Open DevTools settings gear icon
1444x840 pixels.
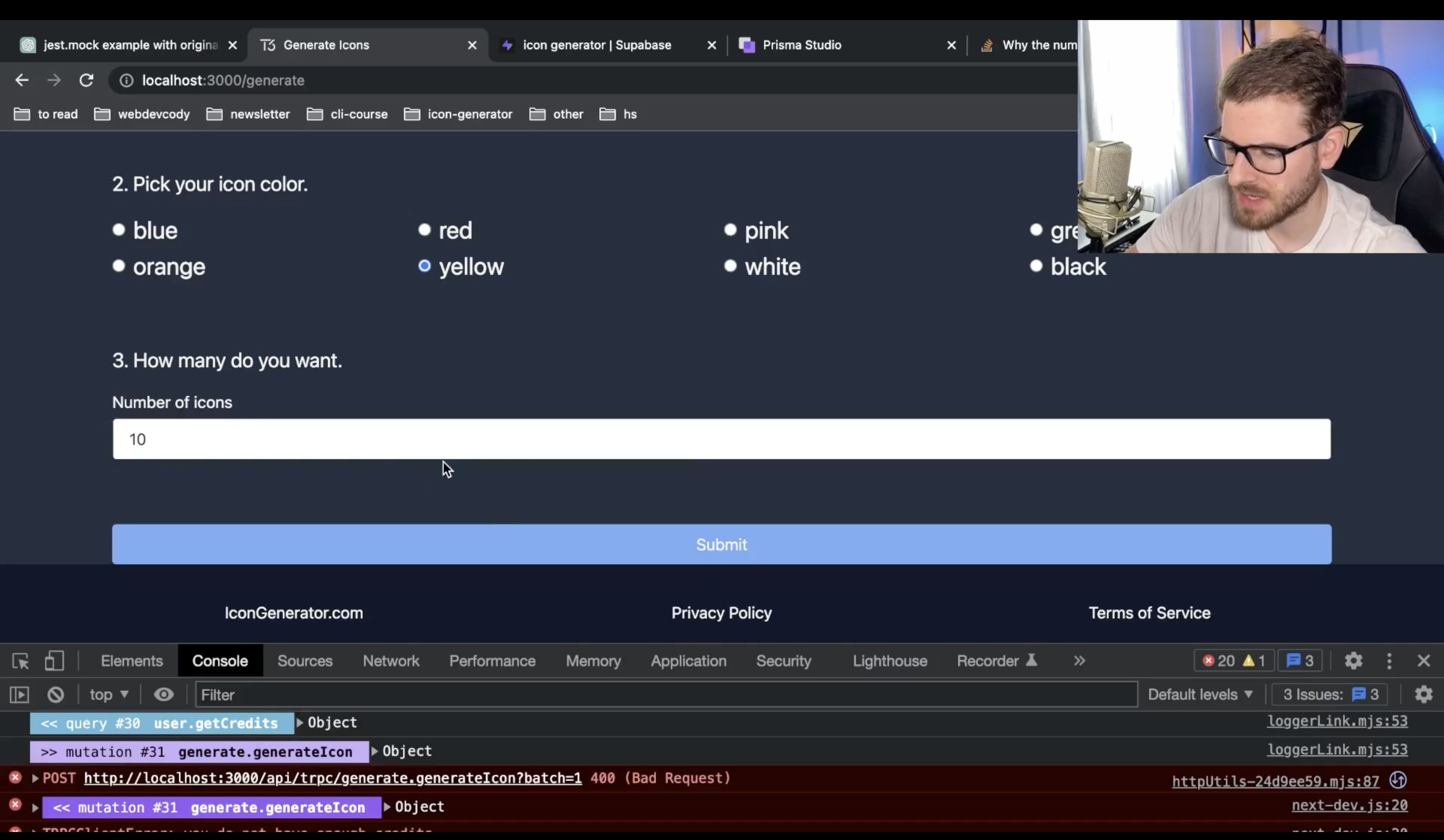[1353, 661]
